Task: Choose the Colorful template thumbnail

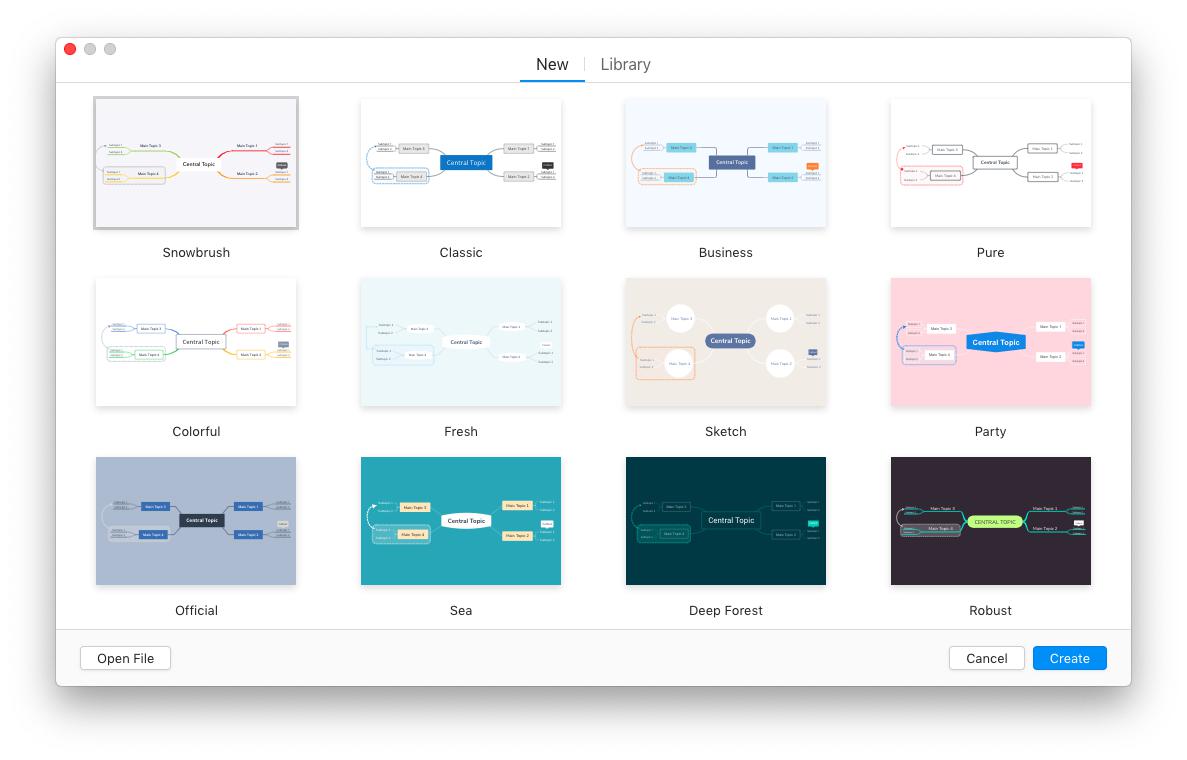Action: pos(196,342)
